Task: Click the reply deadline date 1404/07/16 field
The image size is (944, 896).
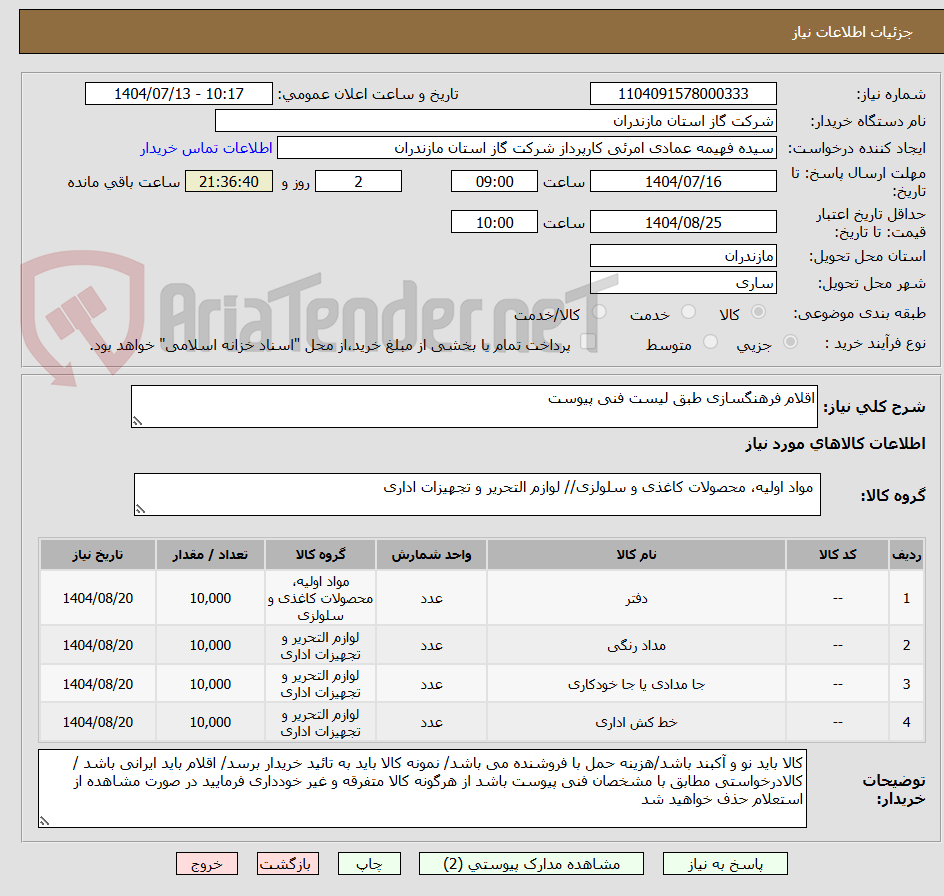Action: [x=683, y=181]
